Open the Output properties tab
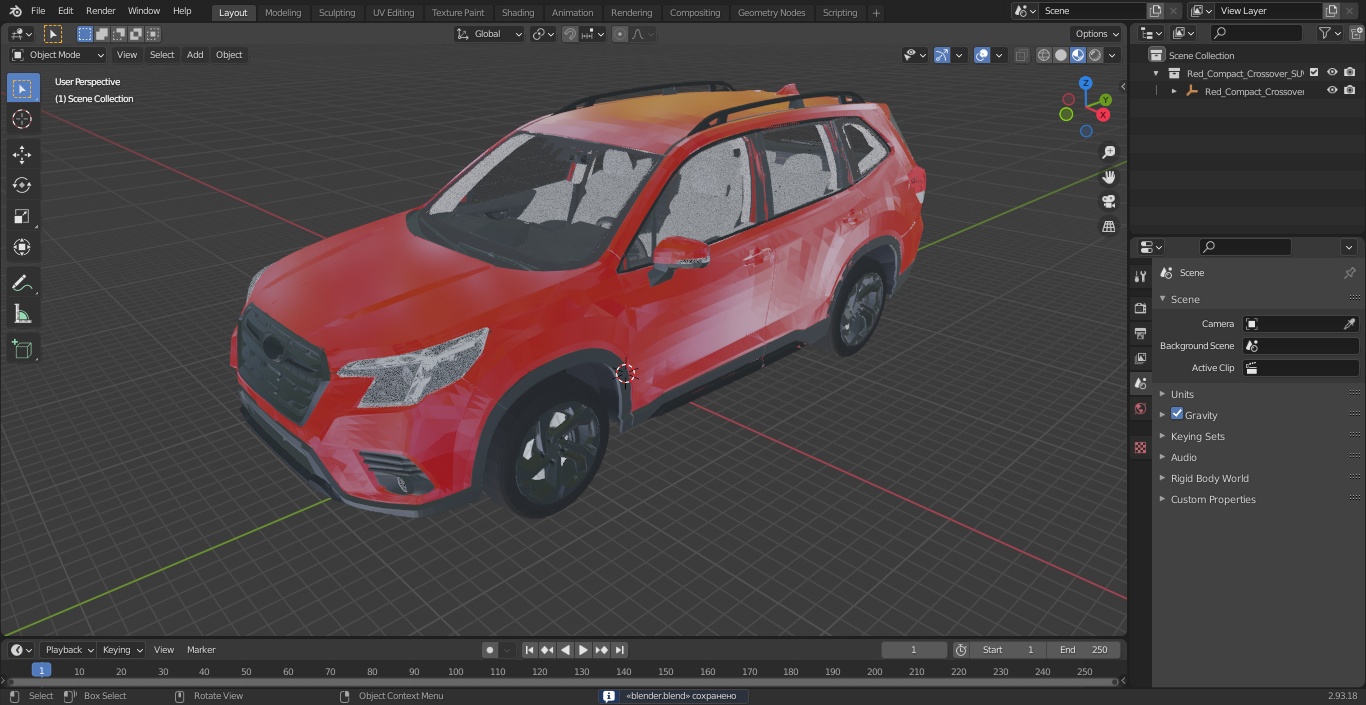Screen dimensions: 1366x705 (x=1140, y=333)
